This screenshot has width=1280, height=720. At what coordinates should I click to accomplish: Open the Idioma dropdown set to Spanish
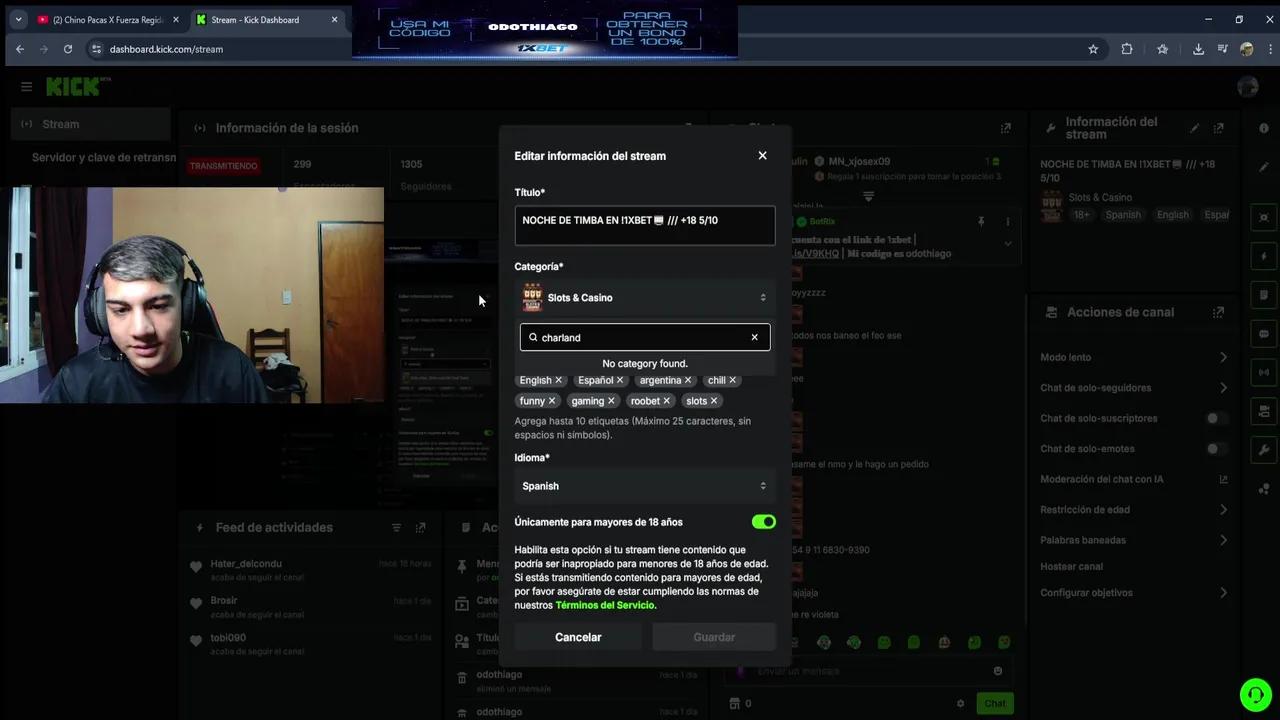coord(644,486)
